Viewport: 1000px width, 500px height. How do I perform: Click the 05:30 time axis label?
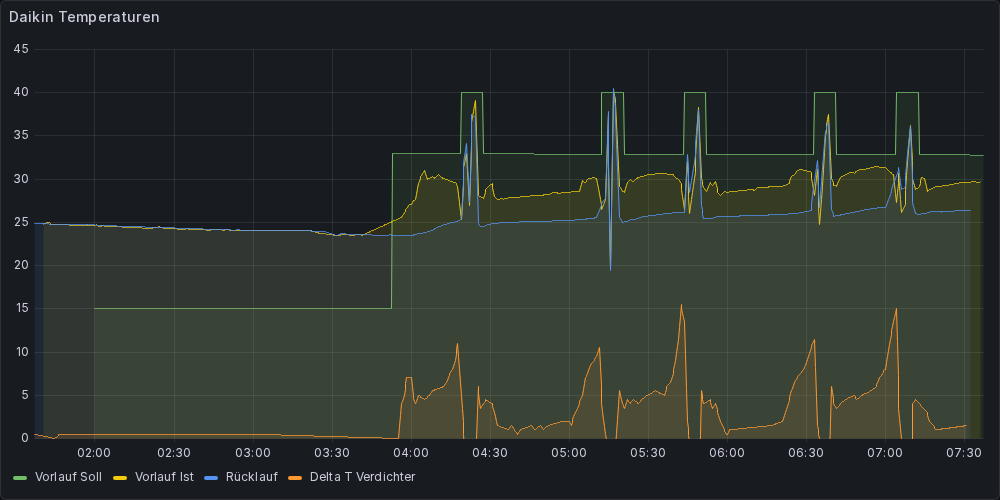(x=648, y=453)
